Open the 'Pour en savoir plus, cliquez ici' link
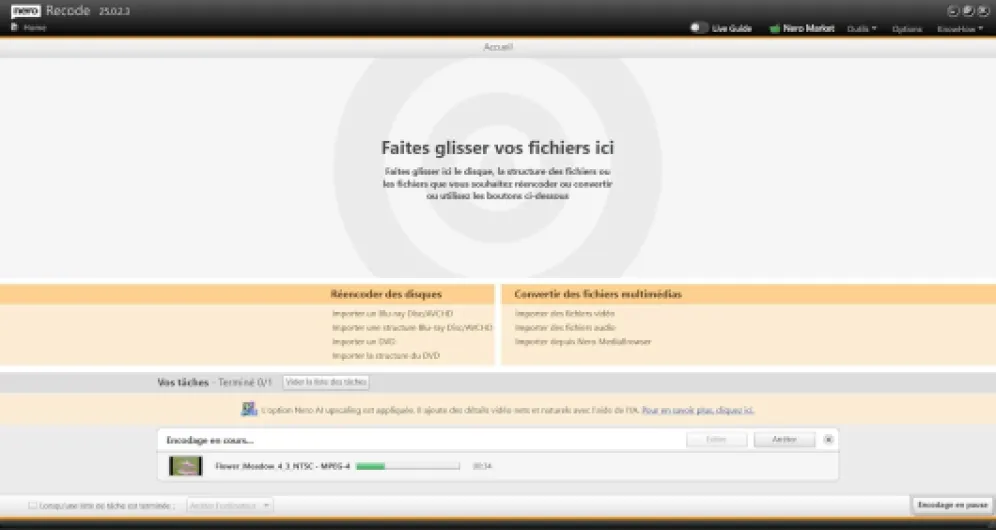The height and width of the screenshot is (530, 996). point(697,410)
